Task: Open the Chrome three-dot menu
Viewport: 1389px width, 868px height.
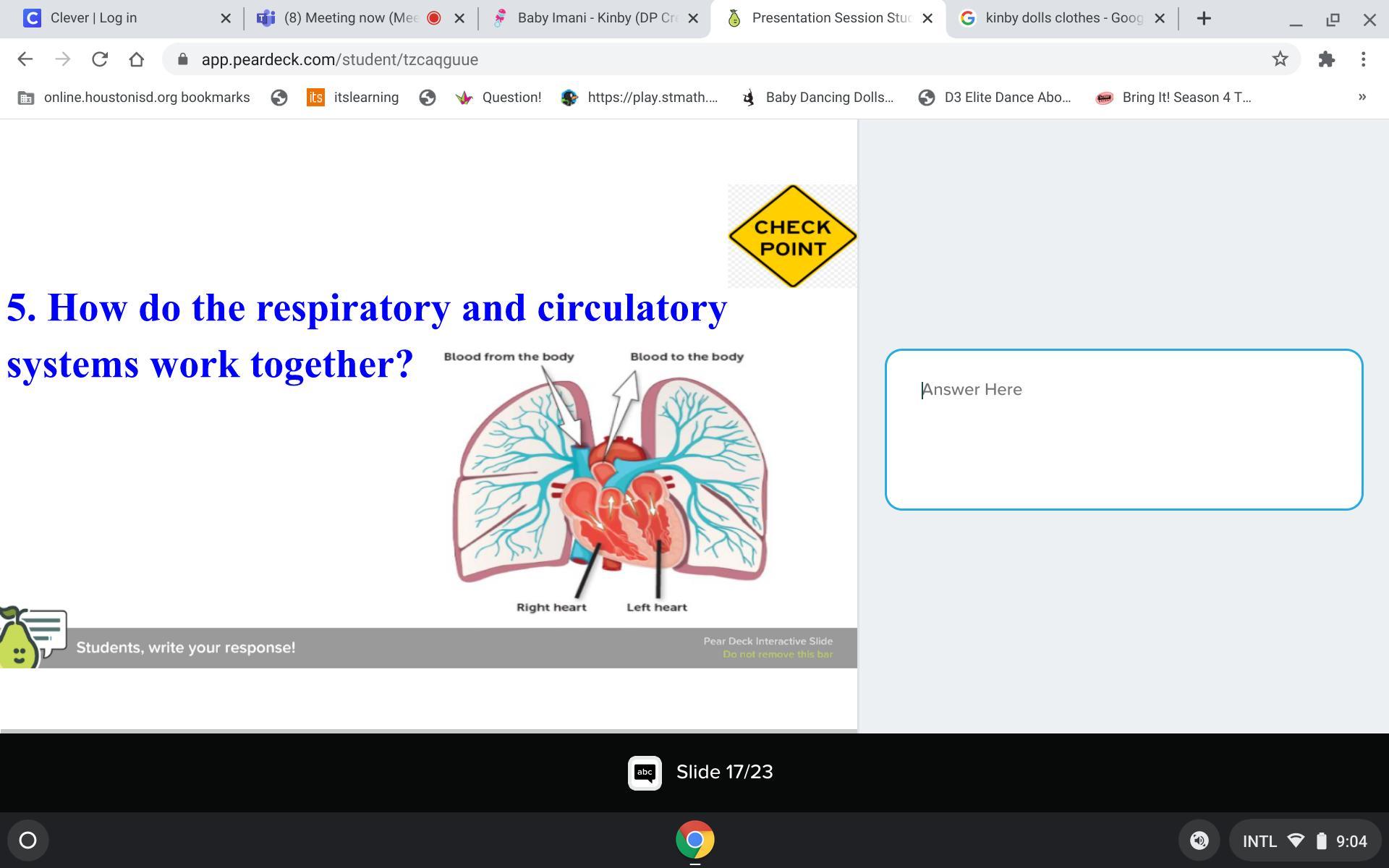Action: coord(1363,59)
